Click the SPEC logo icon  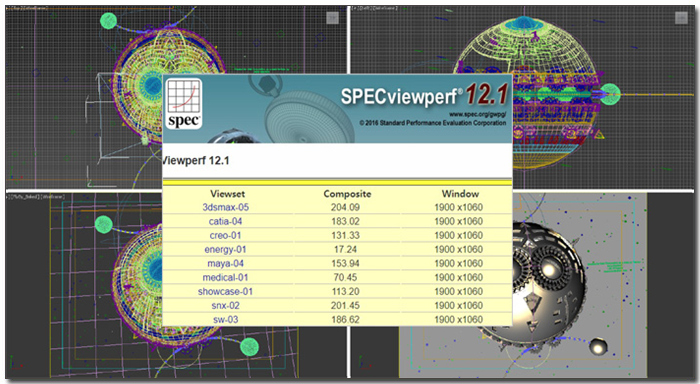tap(184, 104)
